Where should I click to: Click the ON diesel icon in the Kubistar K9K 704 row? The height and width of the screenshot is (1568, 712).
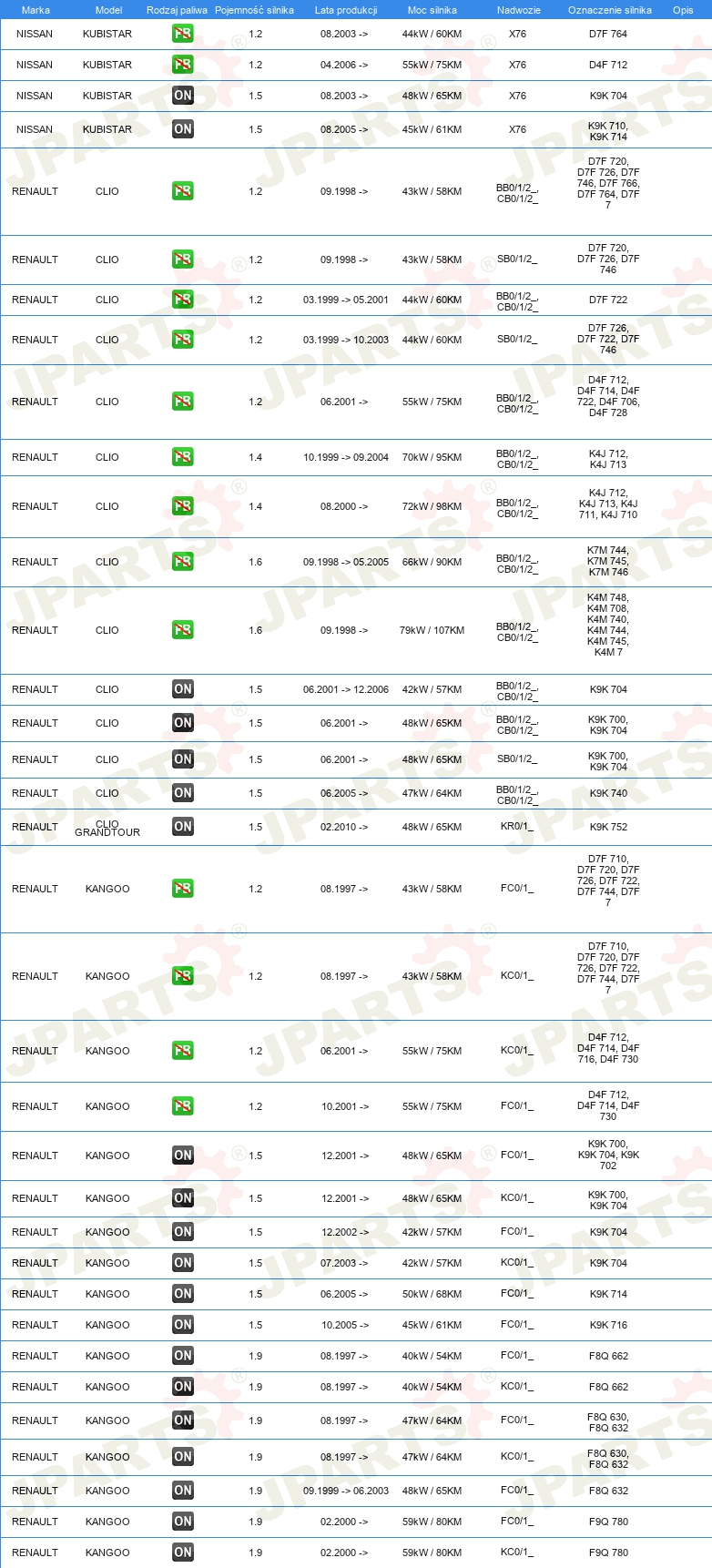click(183, 96)
